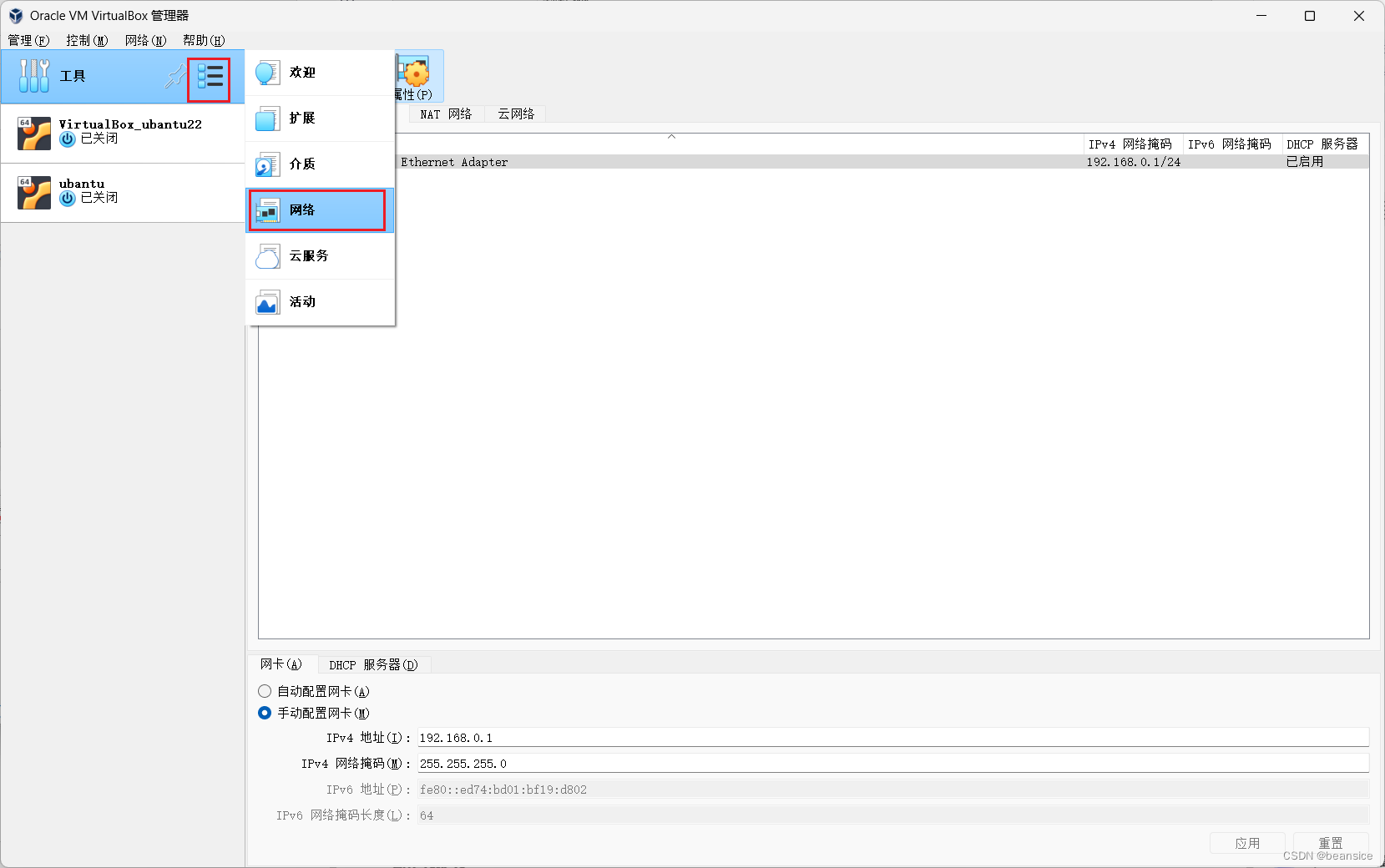Switch to the DHCP 服务器(D) tab
Image resolution: width=1385 pixels, height=868 pixels.
[373, 665]
